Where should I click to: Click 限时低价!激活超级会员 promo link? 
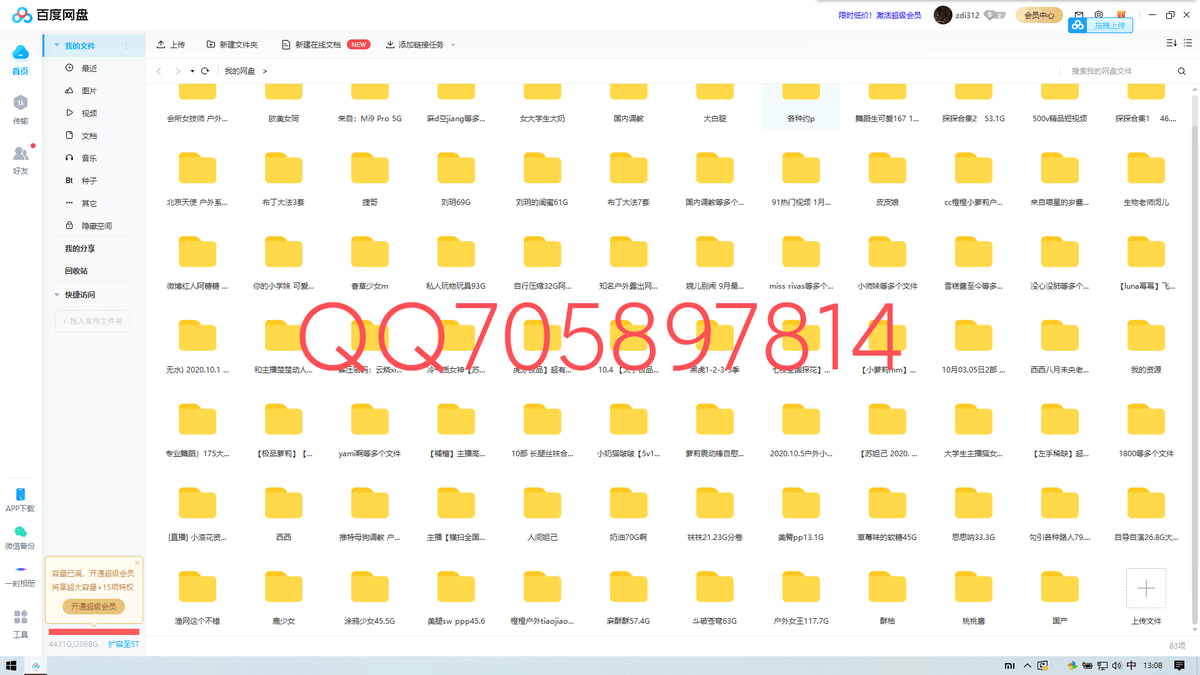tap(880, 15)
